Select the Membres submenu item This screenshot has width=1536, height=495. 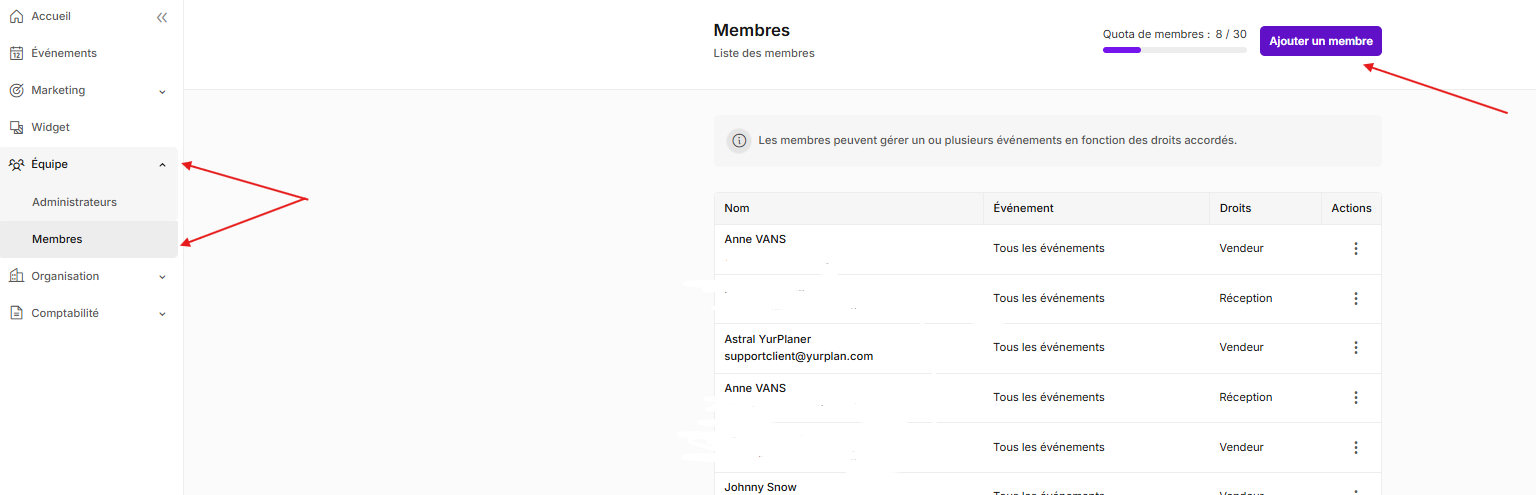[57, 240]
